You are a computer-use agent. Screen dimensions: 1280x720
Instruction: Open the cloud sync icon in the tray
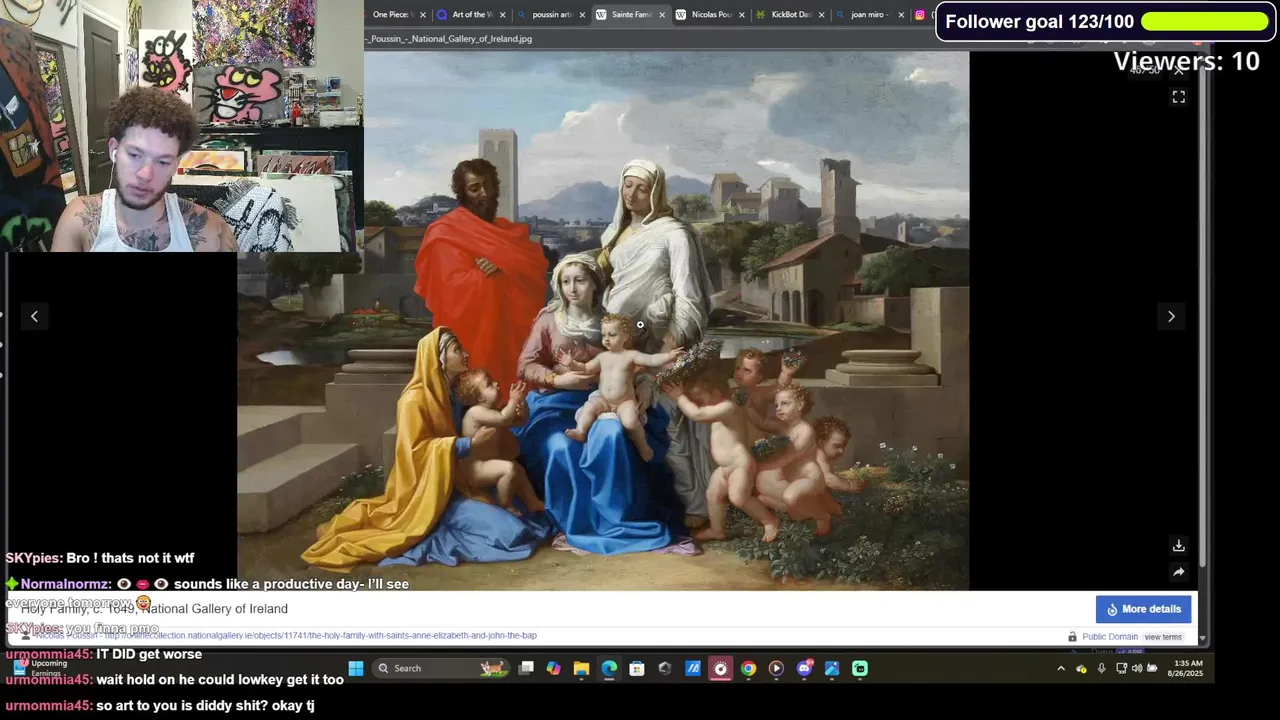[x=1081, y=668]
